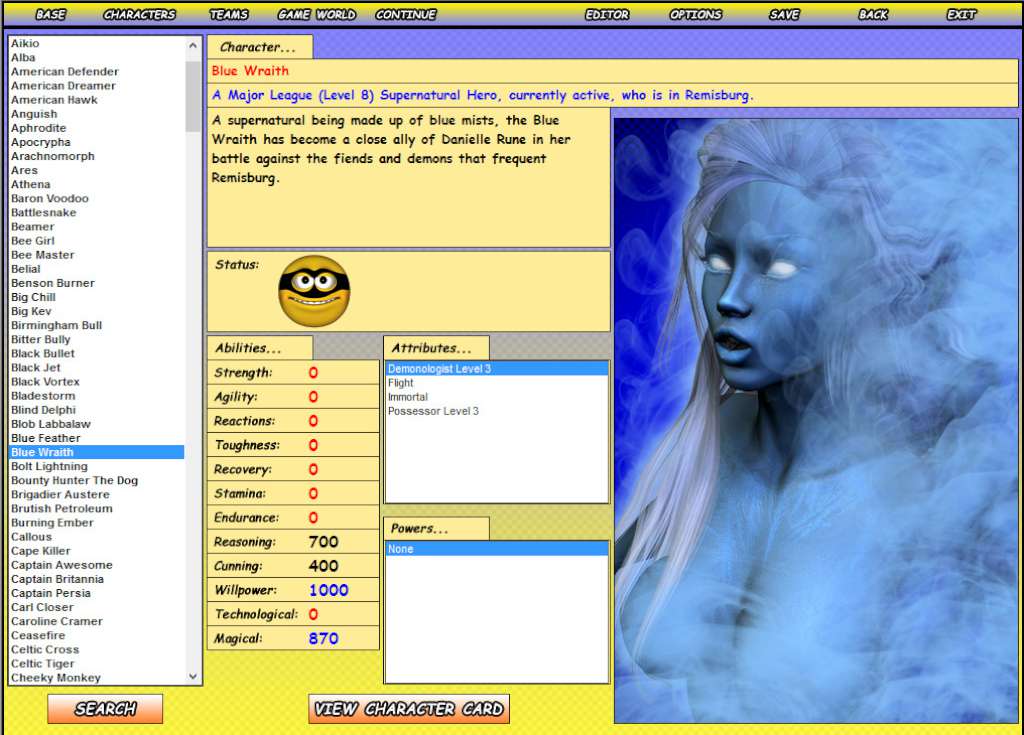Open the OPTIONS menu
The image size is (1024, 735).
[695, 14]
